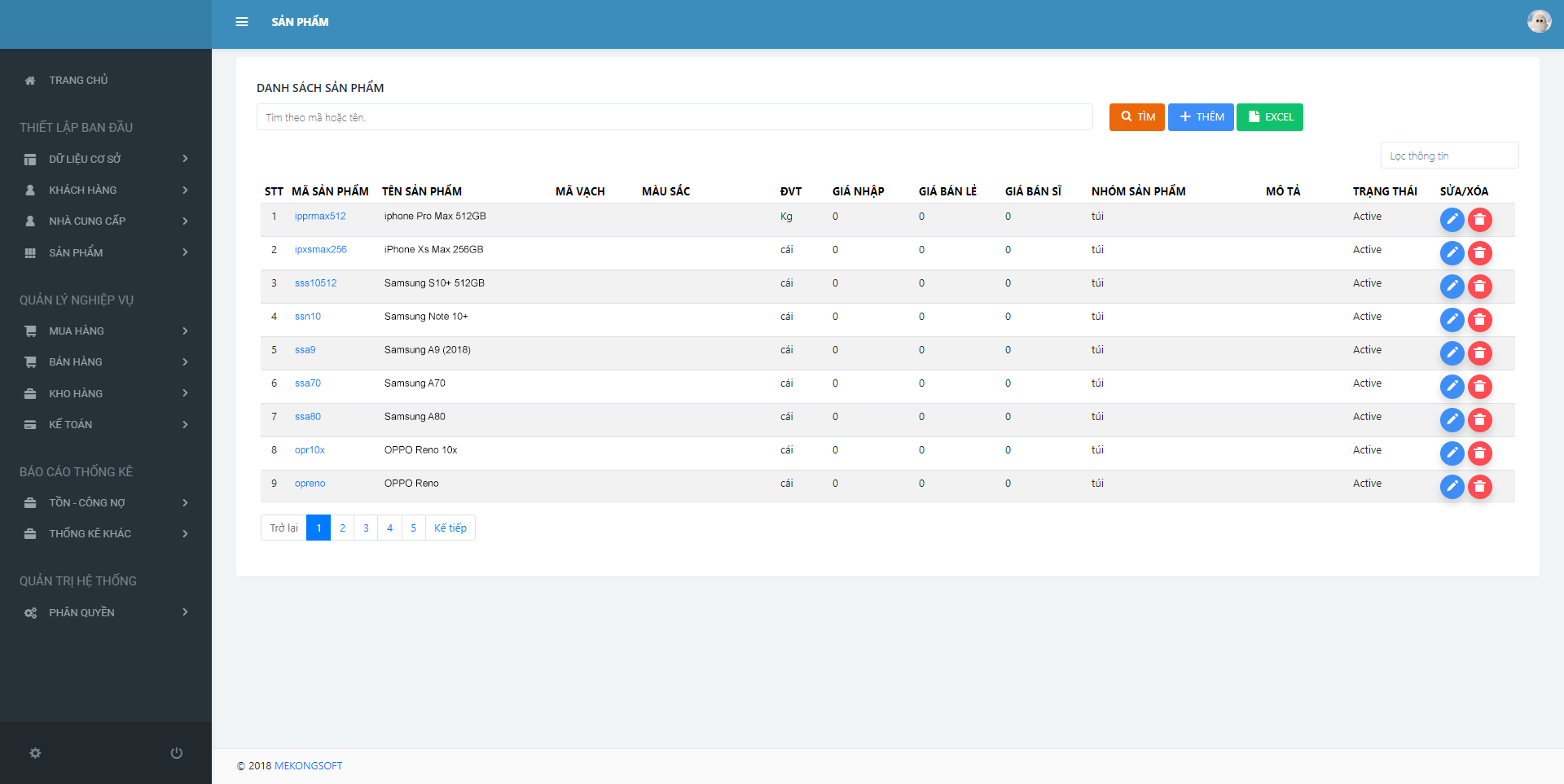Delete the opr10x product row
Image resolution: width=1564 pixels, height=784 pixels.
pyautogui.click(x=1480, y=453)
